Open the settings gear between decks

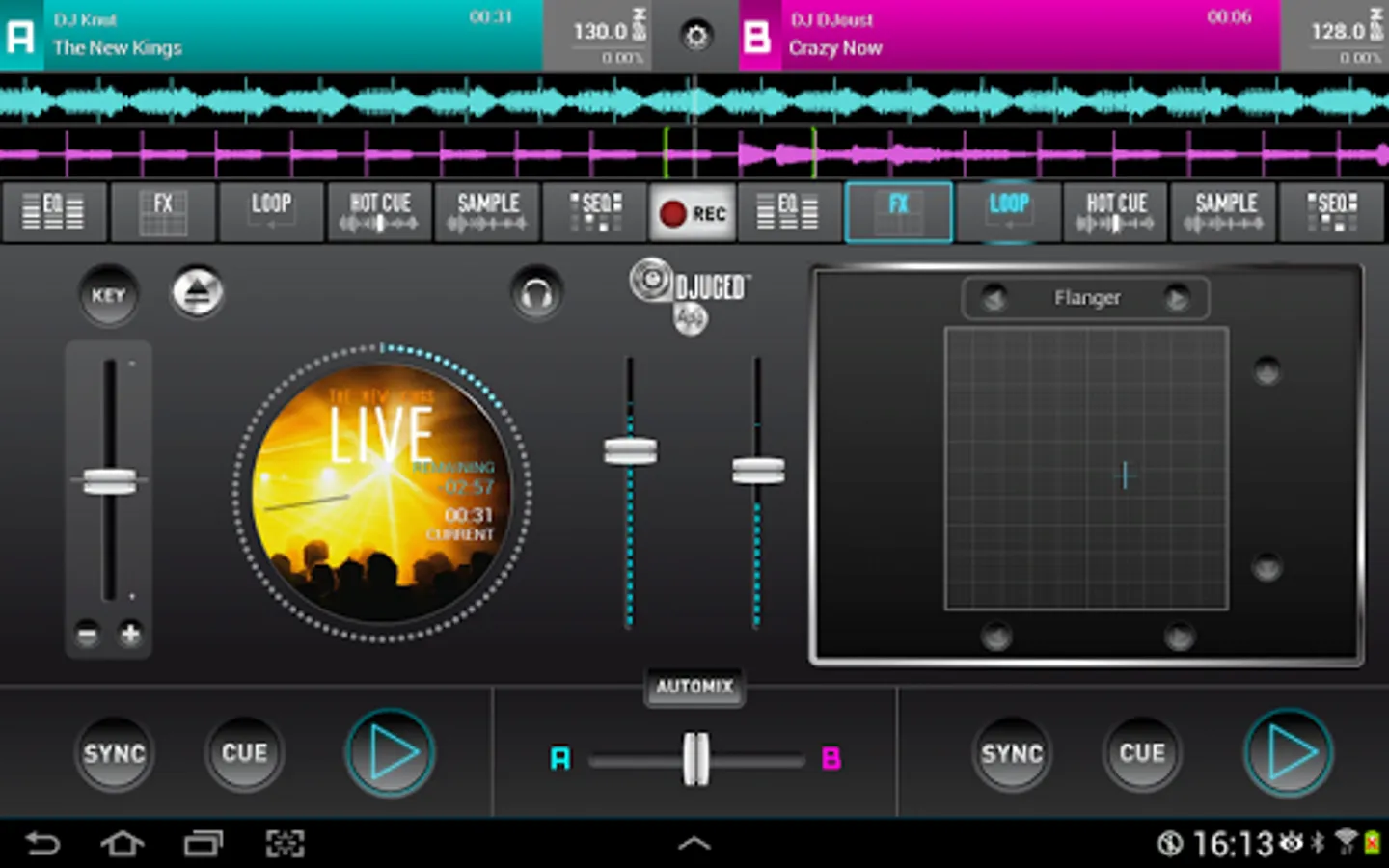pos(695,37)
